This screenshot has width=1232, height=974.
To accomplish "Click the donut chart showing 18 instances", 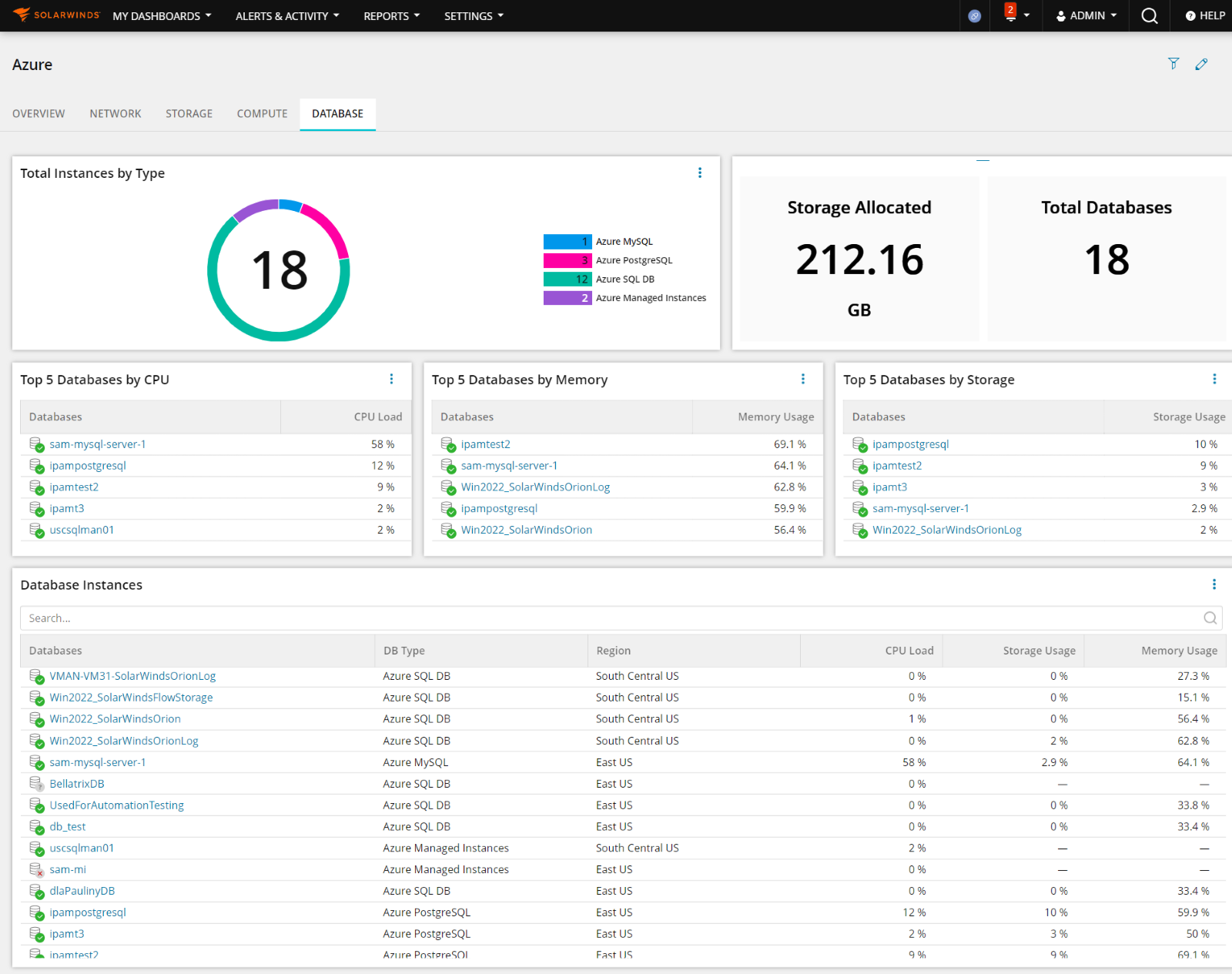I will pos(279,270).
